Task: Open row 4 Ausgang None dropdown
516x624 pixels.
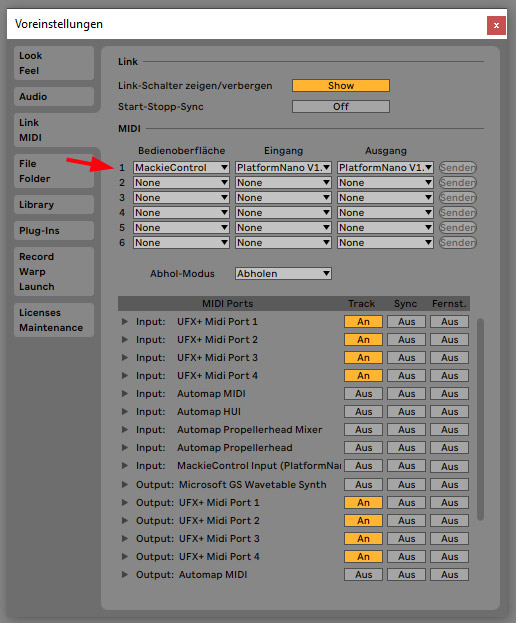Action: [385, 213]
